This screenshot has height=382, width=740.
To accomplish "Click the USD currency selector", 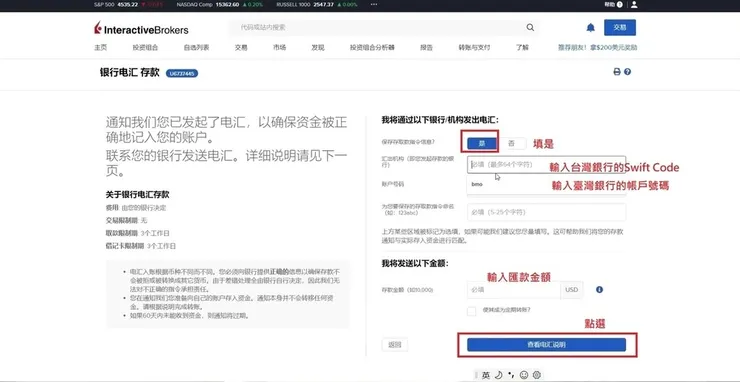I will tap(572, 290).
